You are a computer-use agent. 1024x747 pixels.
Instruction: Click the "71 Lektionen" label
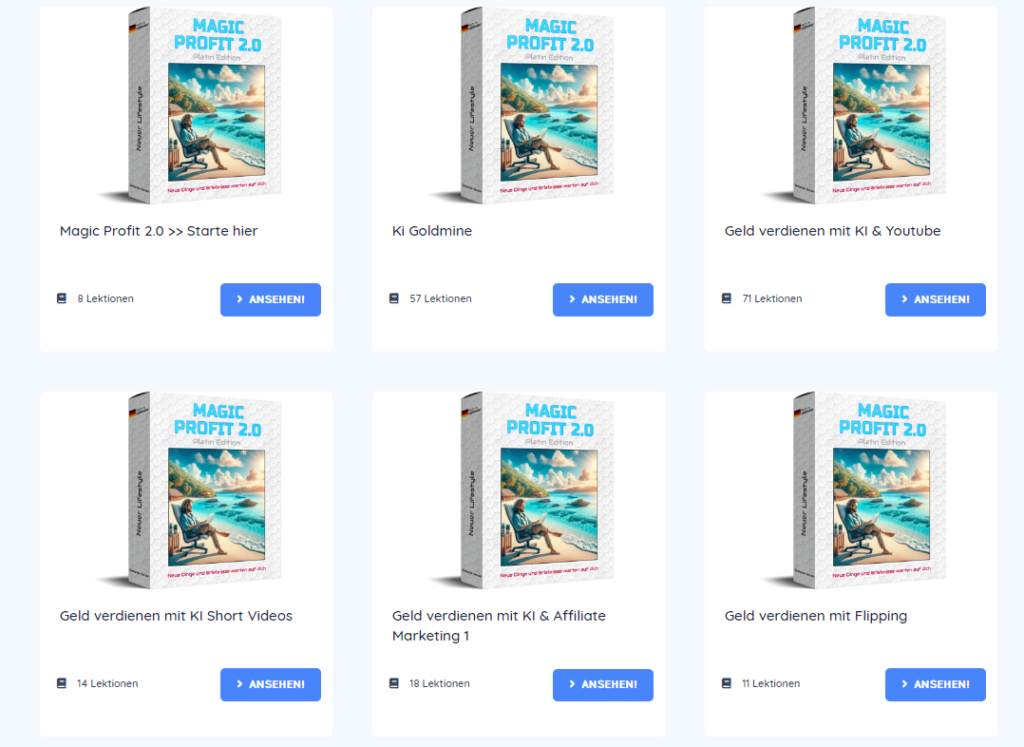(772, 298)
